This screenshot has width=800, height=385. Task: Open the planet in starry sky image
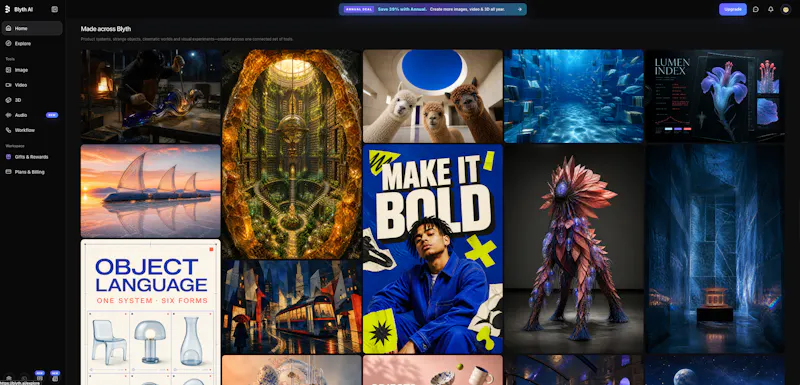tap(715, 370)
